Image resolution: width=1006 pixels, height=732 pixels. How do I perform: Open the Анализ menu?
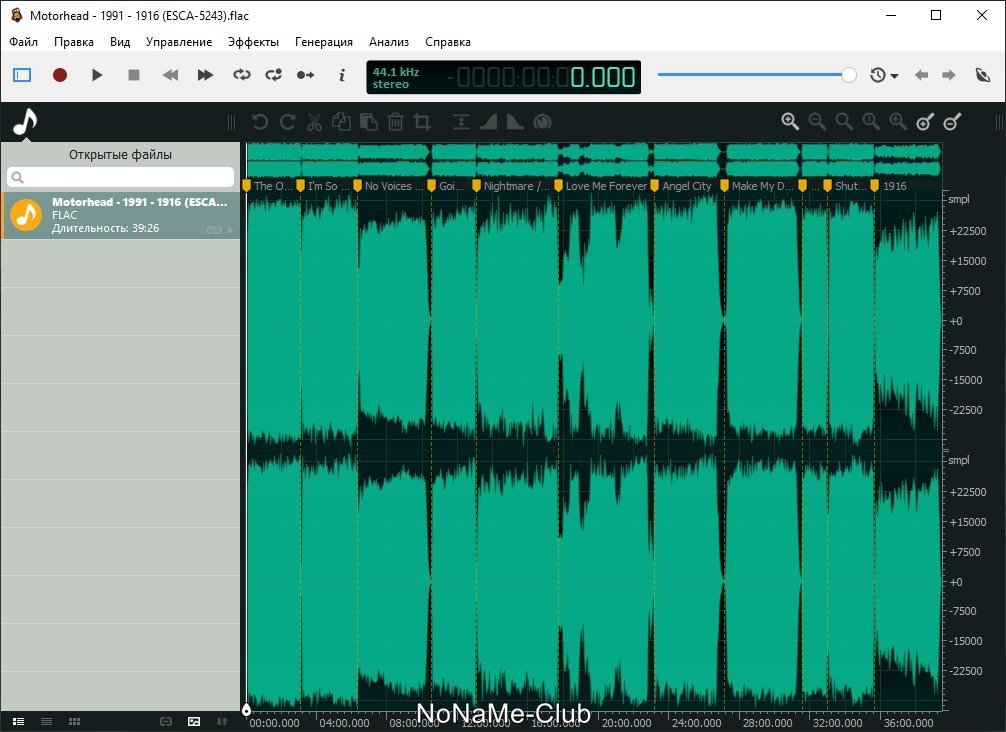(389, 42)
